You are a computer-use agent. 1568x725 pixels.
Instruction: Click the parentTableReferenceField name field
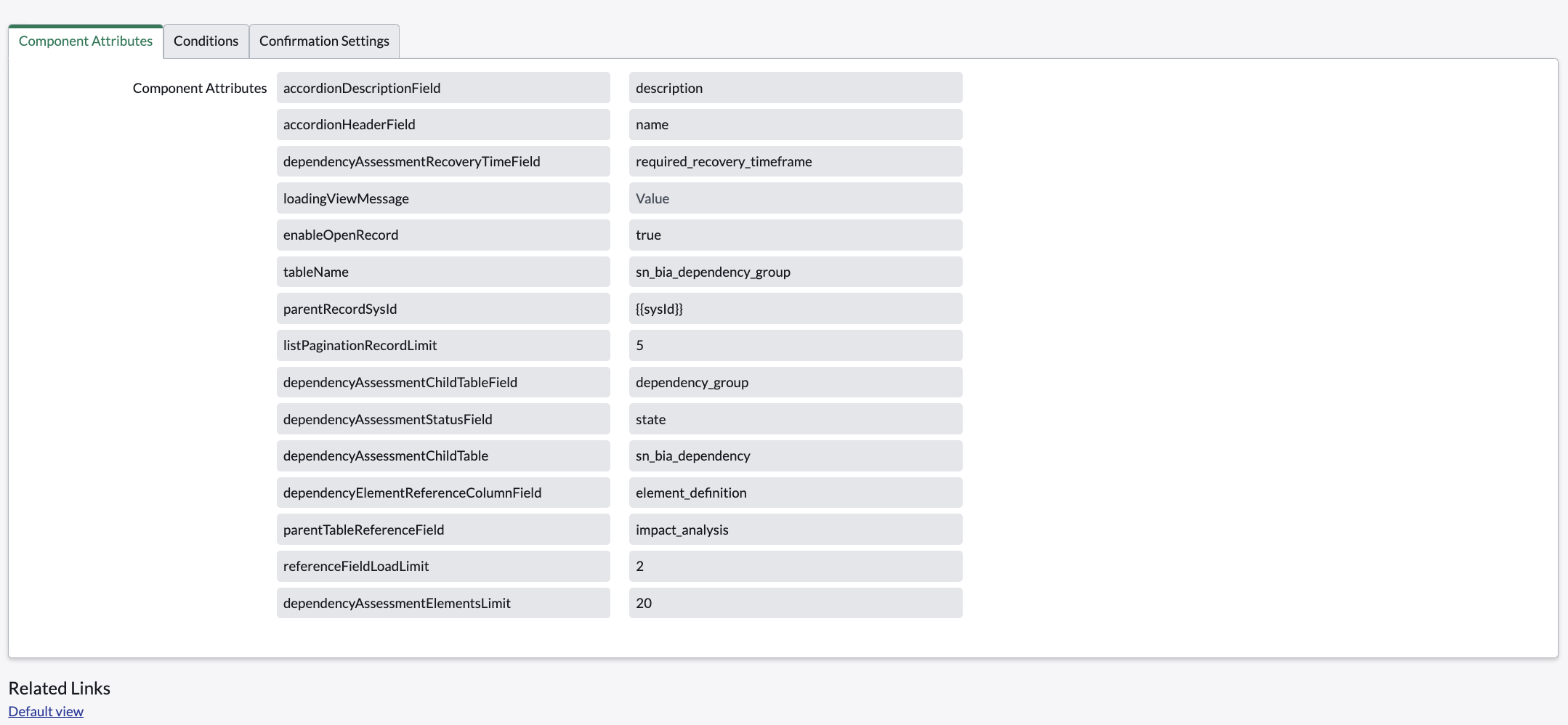[x=443, y=529]
